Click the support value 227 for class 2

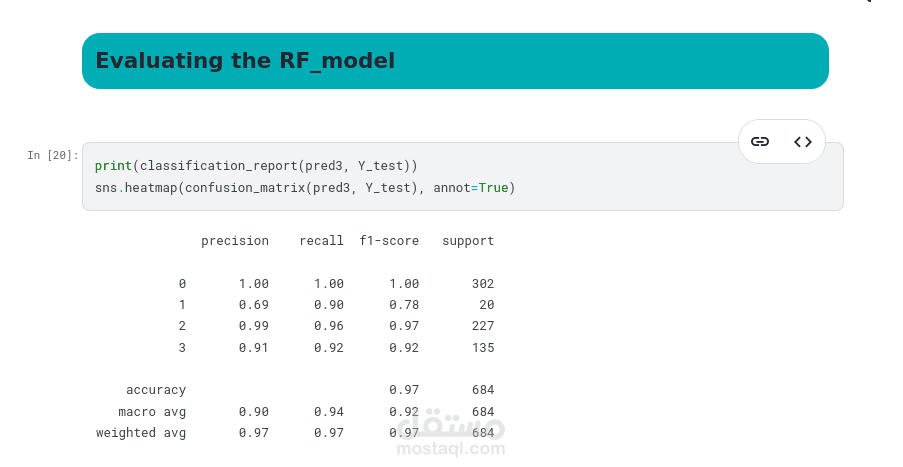click(x=483, y=326)
